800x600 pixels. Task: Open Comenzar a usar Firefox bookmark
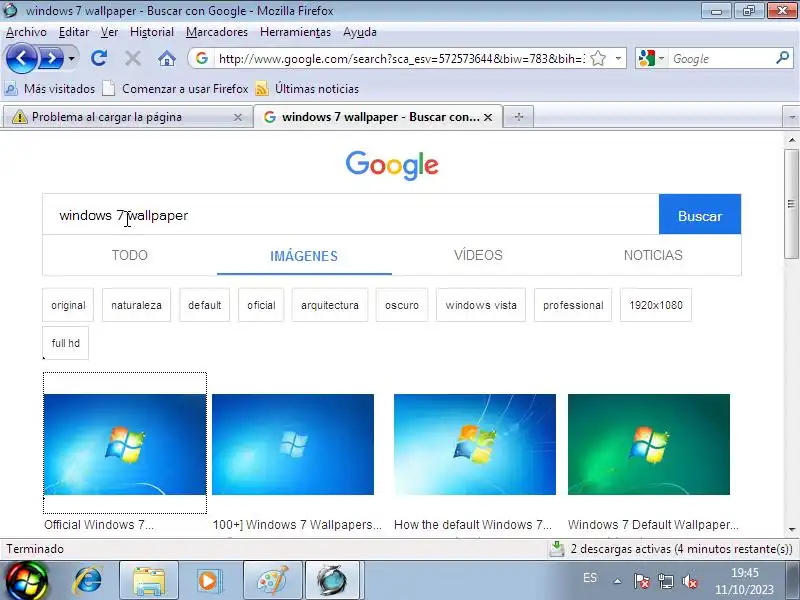click(175, 89)
